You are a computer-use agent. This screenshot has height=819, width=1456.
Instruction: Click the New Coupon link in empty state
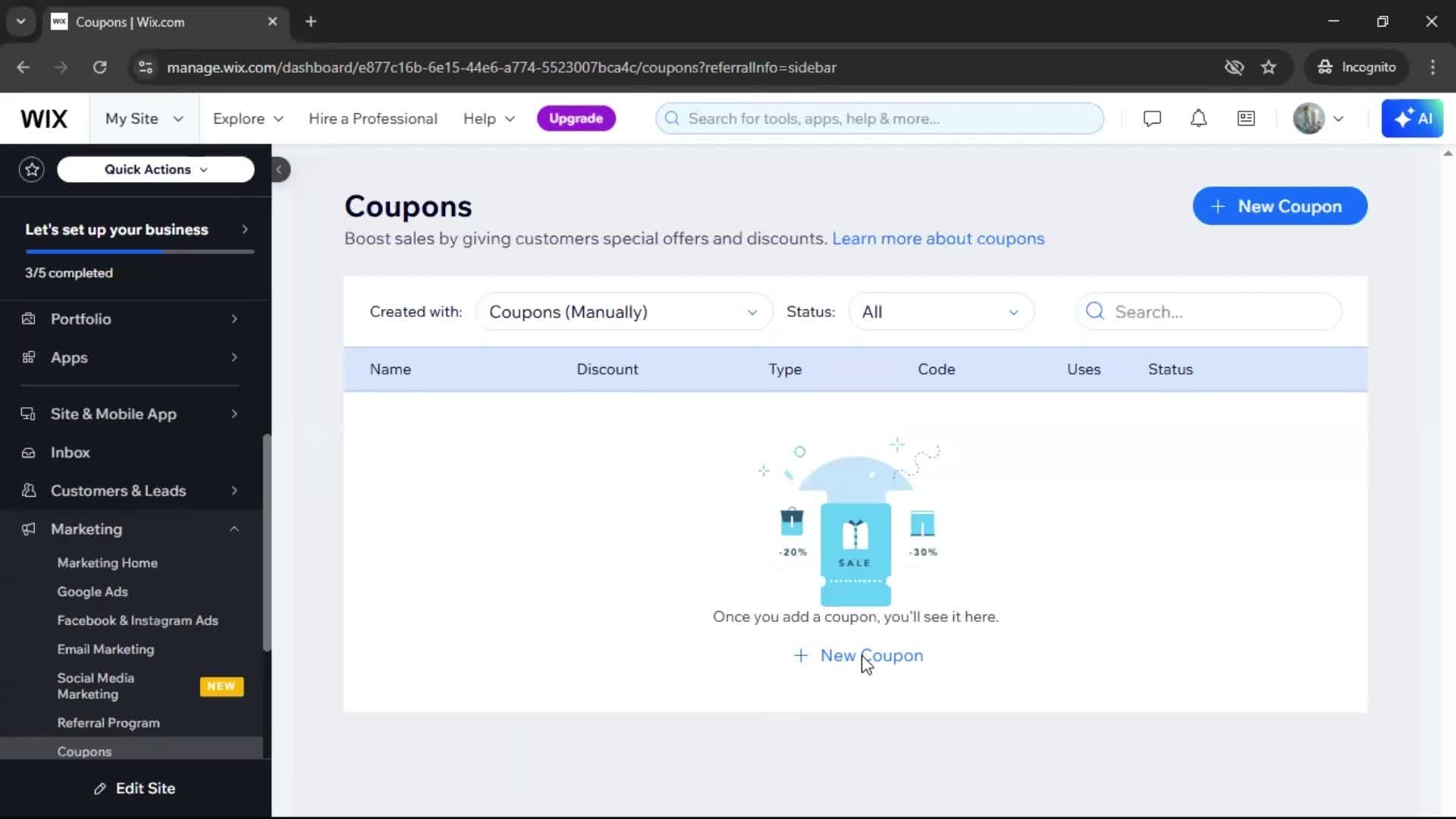pos(858,655)
